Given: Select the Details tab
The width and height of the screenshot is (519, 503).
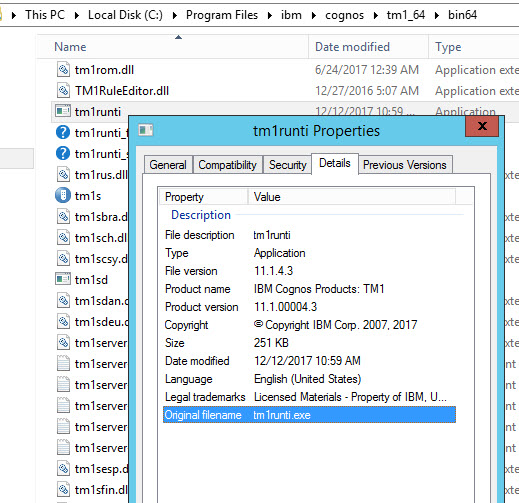Looking at the screenshot, I should (x=335, y=163).
